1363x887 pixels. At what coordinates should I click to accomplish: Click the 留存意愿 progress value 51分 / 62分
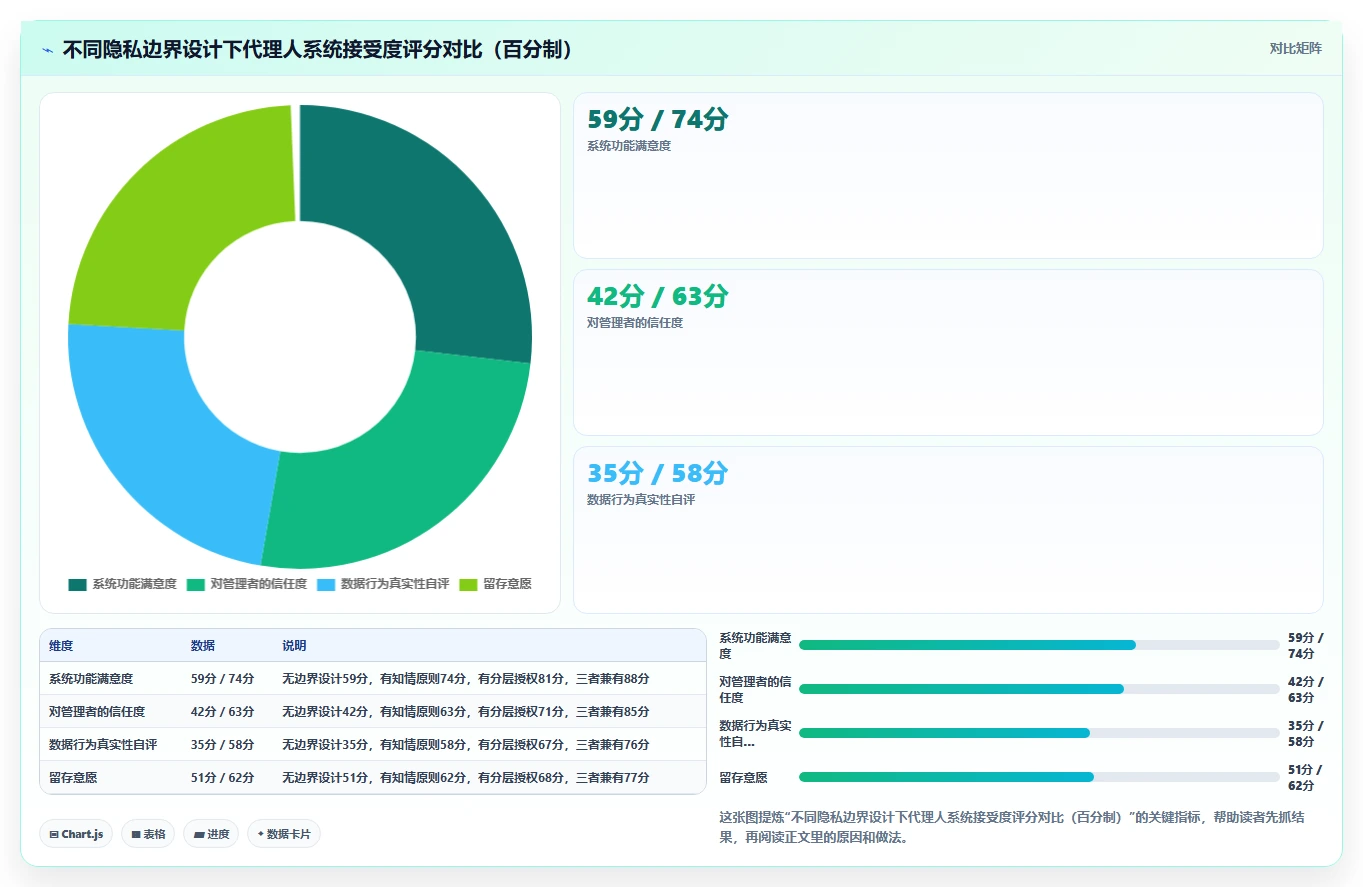[1305, 777]
